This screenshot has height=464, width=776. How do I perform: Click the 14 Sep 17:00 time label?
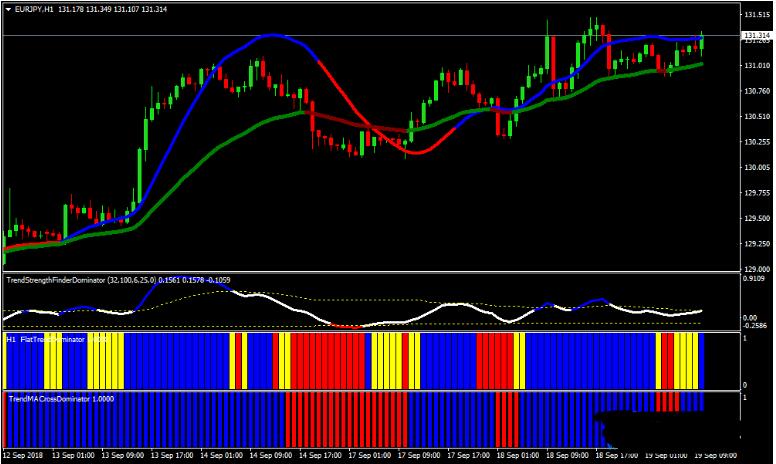click(320, 455)
